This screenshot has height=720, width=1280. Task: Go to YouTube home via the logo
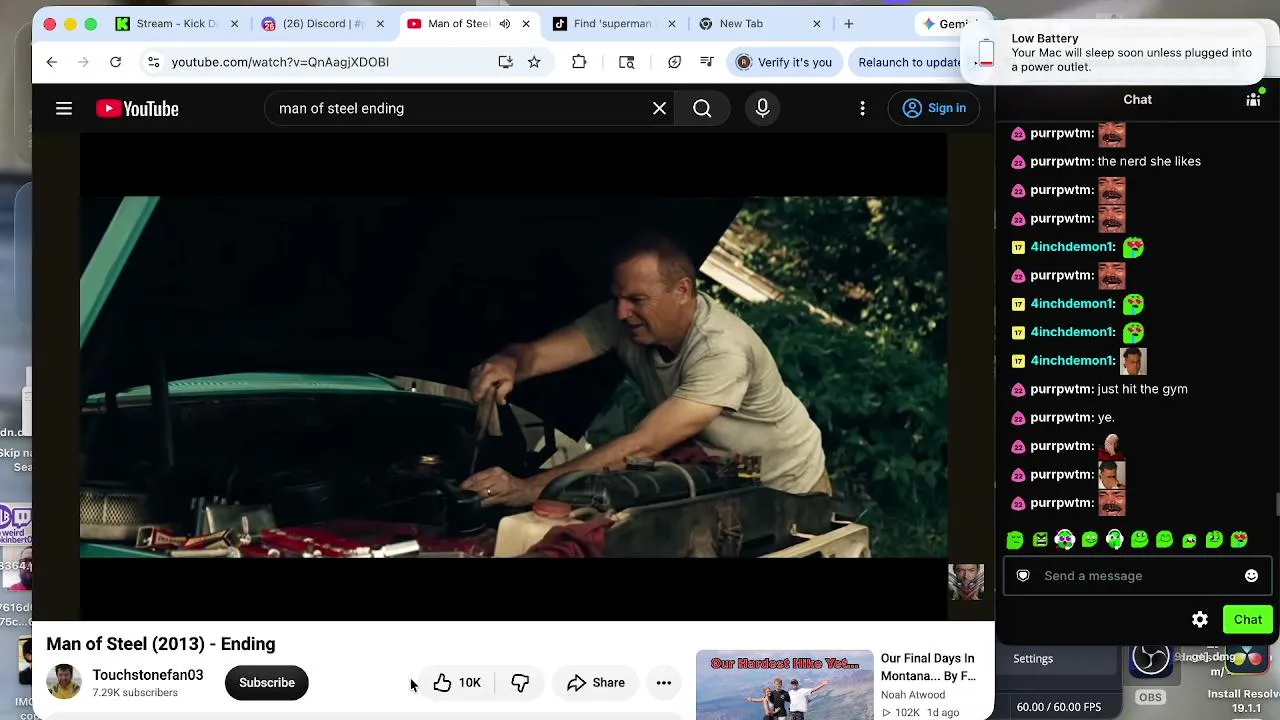(x=137, y=108)
